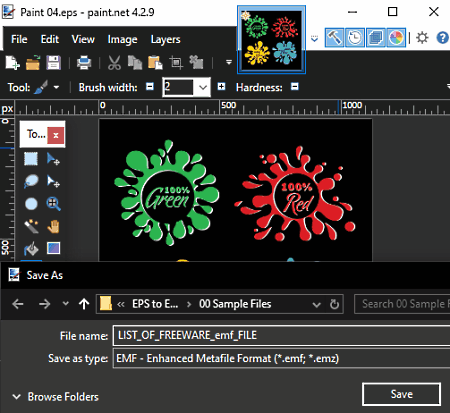
Task: Click the File name input field
Action: 282,335
